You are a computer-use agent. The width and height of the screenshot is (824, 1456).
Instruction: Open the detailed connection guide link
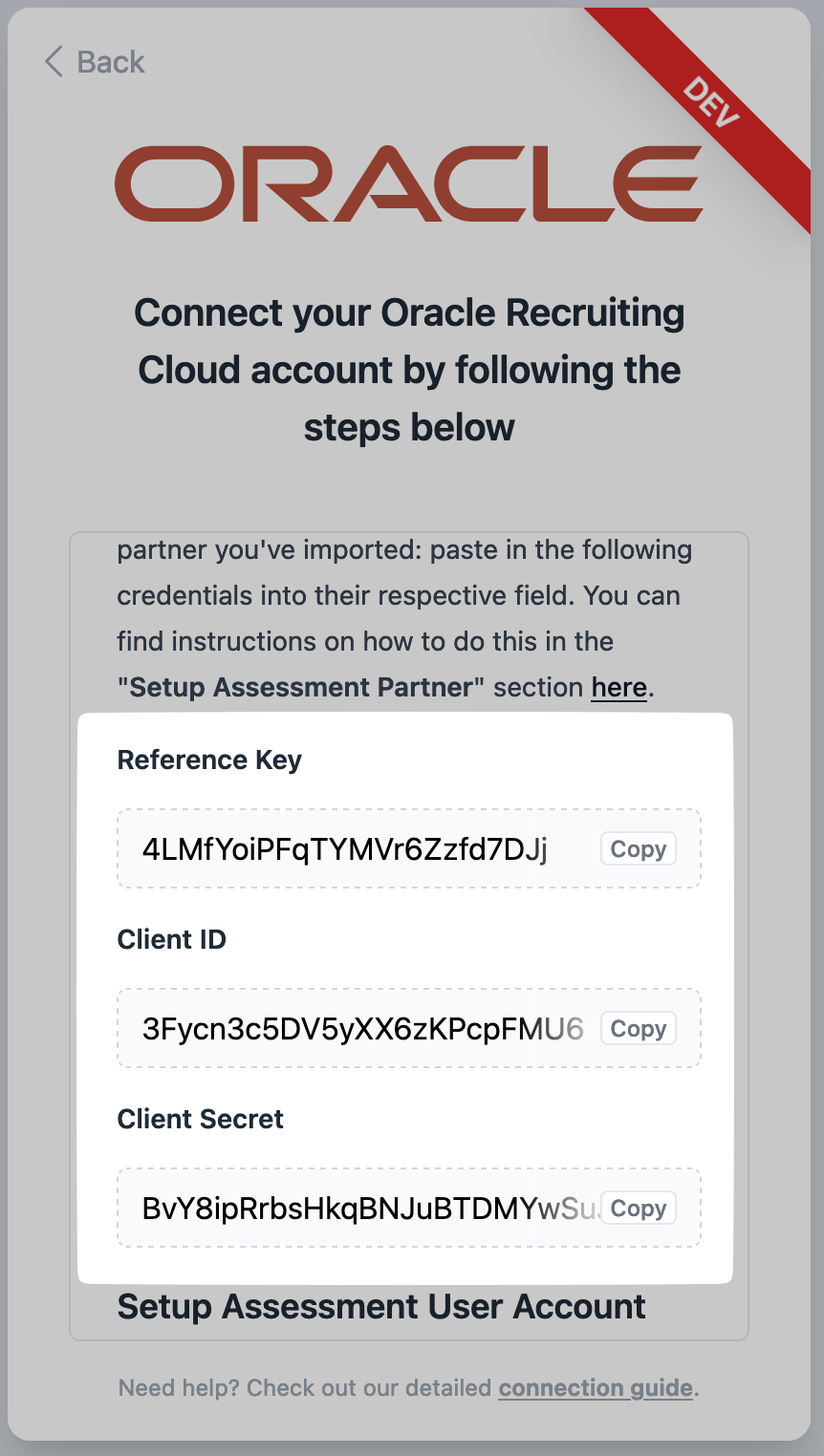596,1388
